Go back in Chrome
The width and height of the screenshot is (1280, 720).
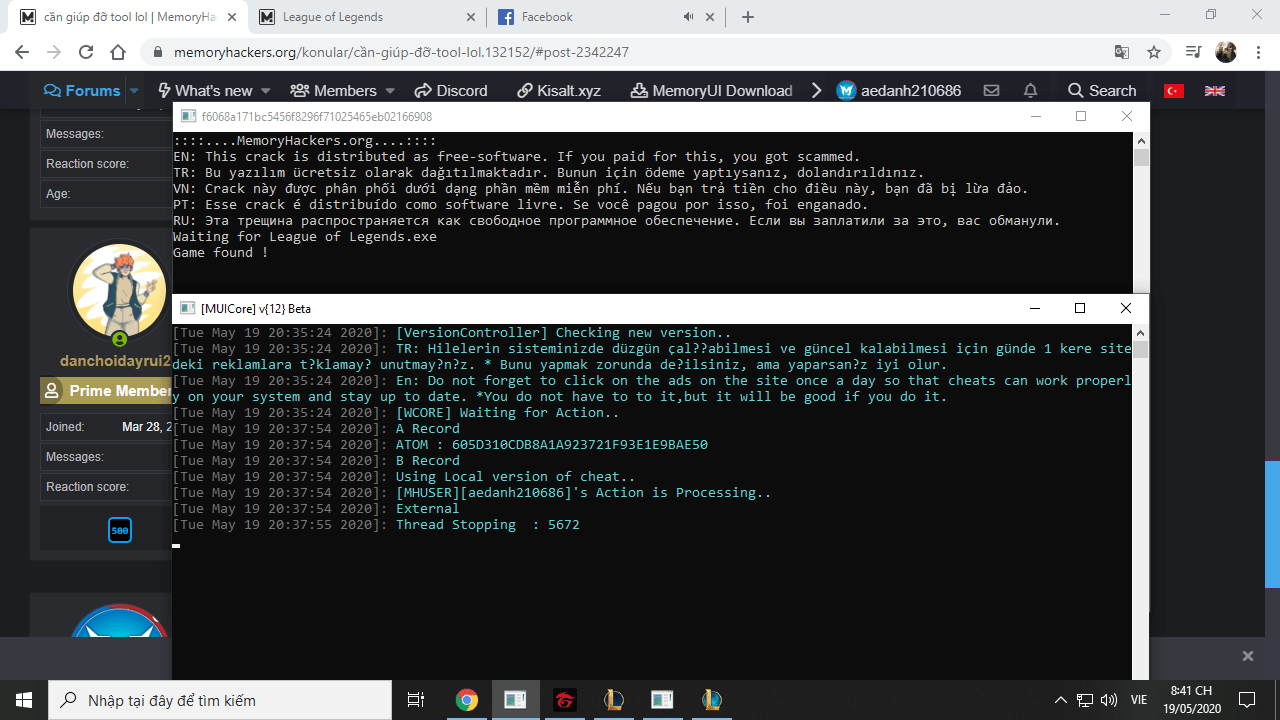(22, 52)
